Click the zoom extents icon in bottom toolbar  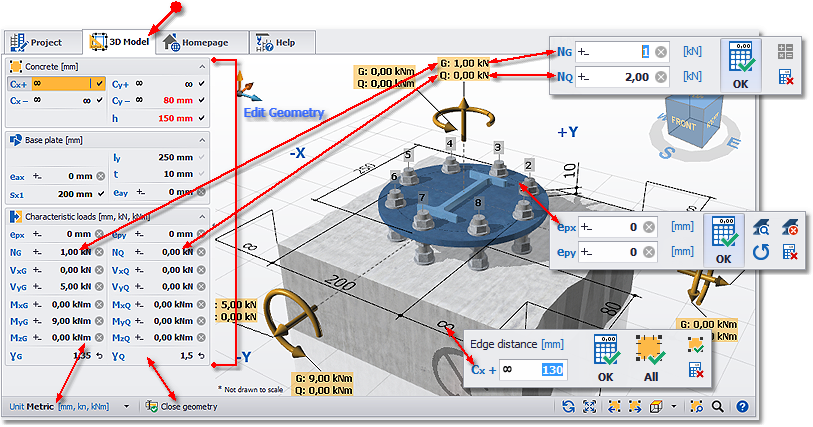[590, 407]
